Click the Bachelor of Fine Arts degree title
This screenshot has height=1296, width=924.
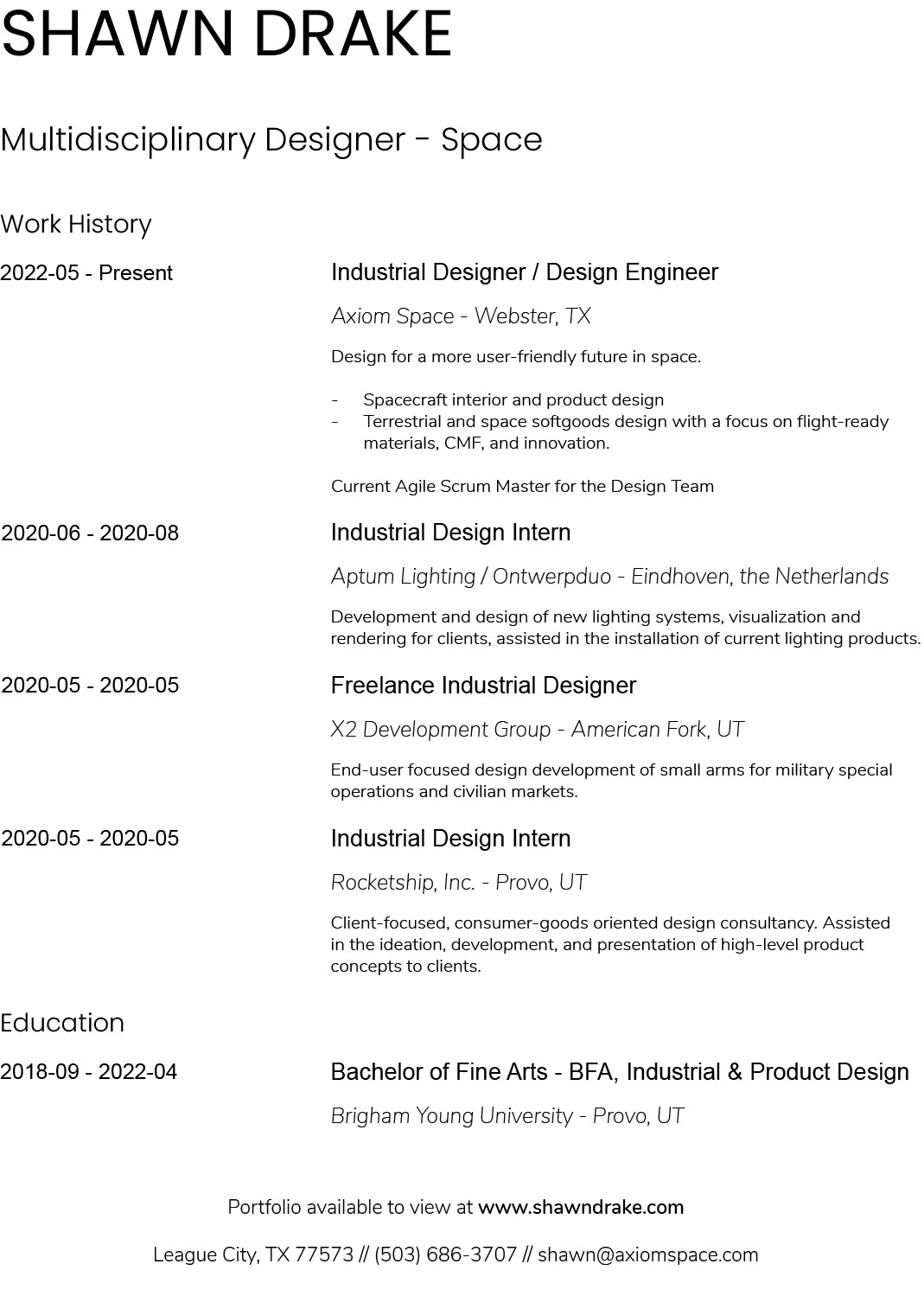pyautogui.click(x=620, y=1072)
